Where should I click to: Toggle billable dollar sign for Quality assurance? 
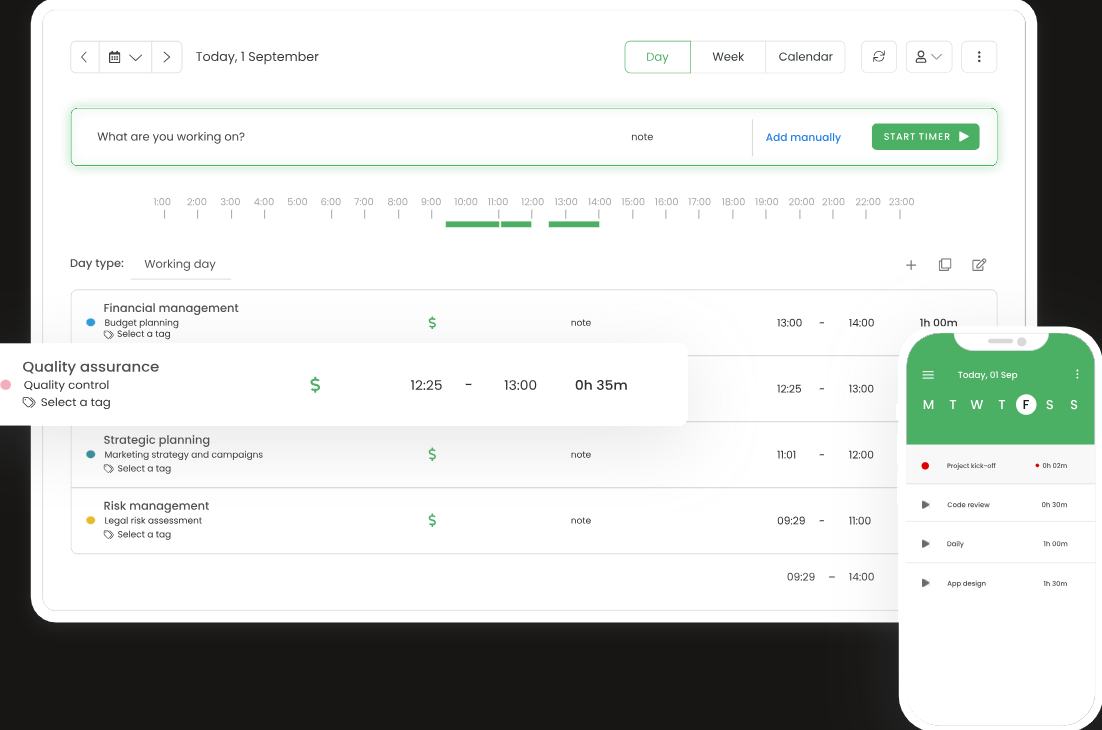(x=315, y=385)
